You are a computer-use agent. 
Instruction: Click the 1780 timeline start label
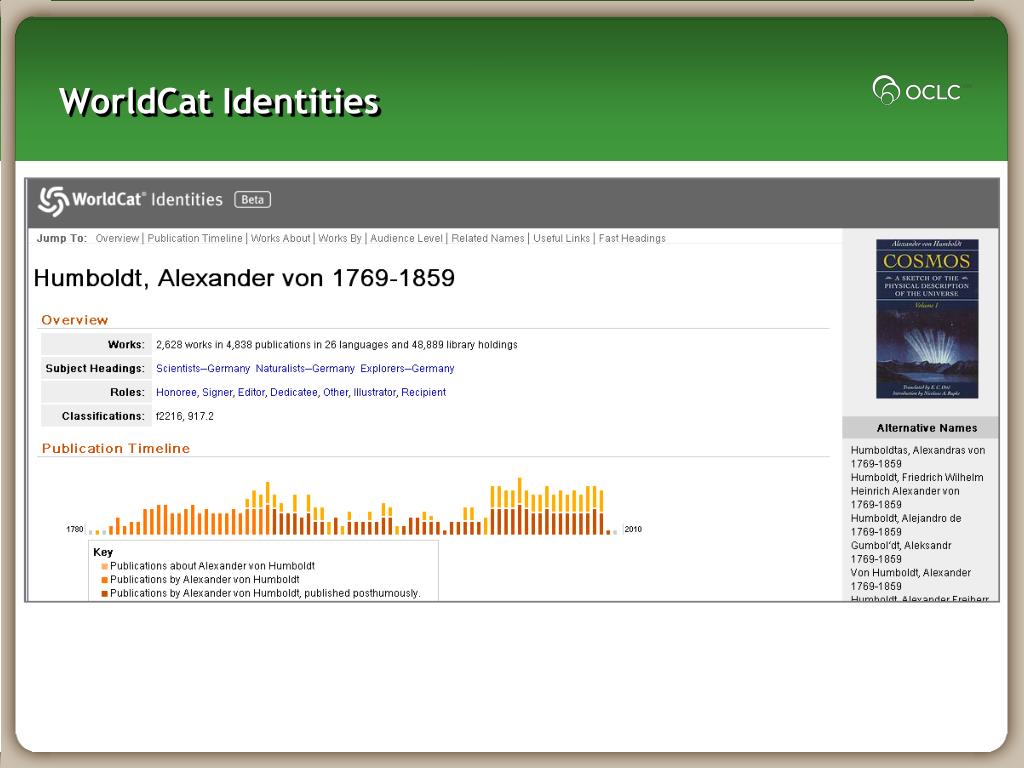point(74,529)
